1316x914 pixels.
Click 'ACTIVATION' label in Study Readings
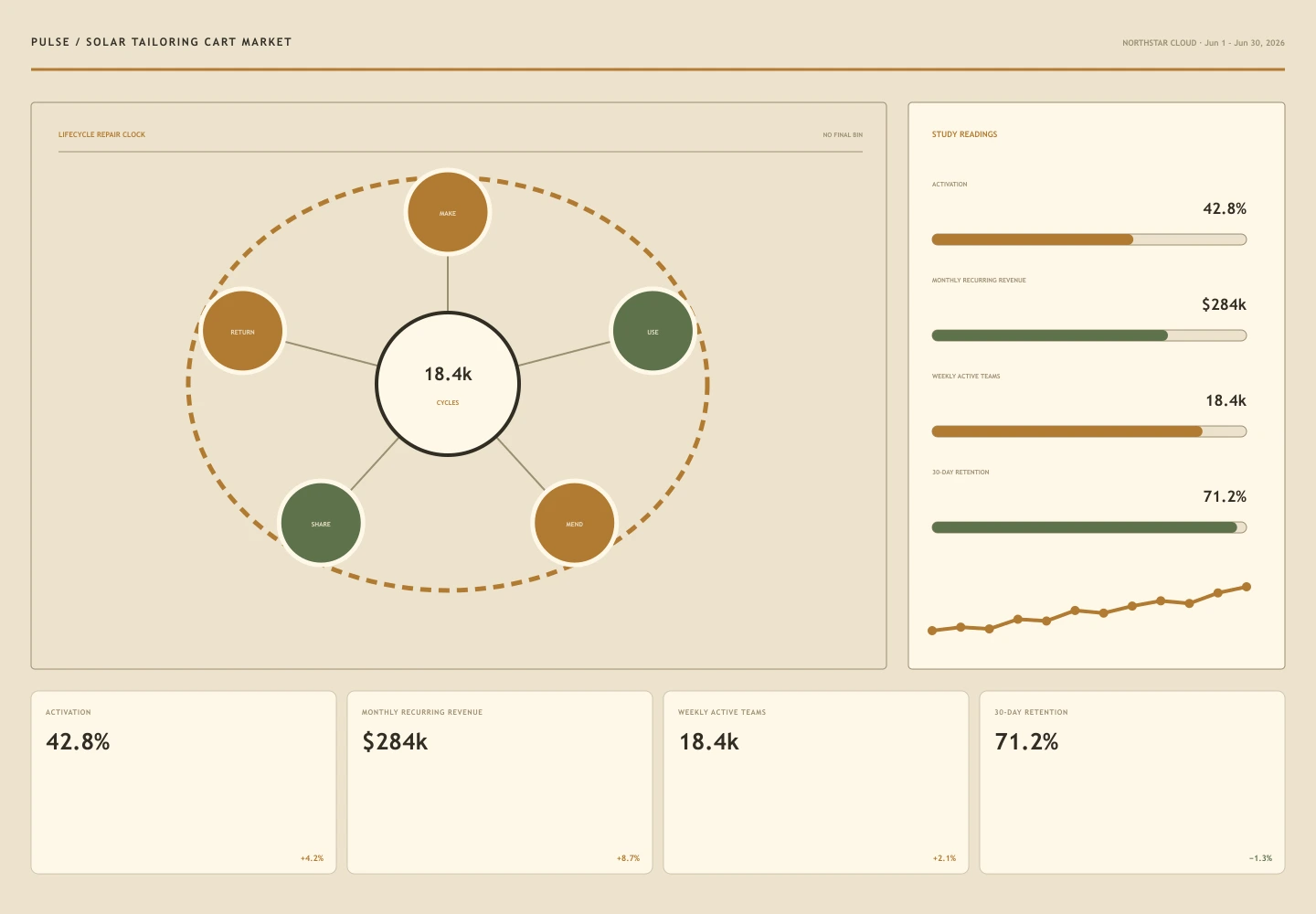click(950, 185)
